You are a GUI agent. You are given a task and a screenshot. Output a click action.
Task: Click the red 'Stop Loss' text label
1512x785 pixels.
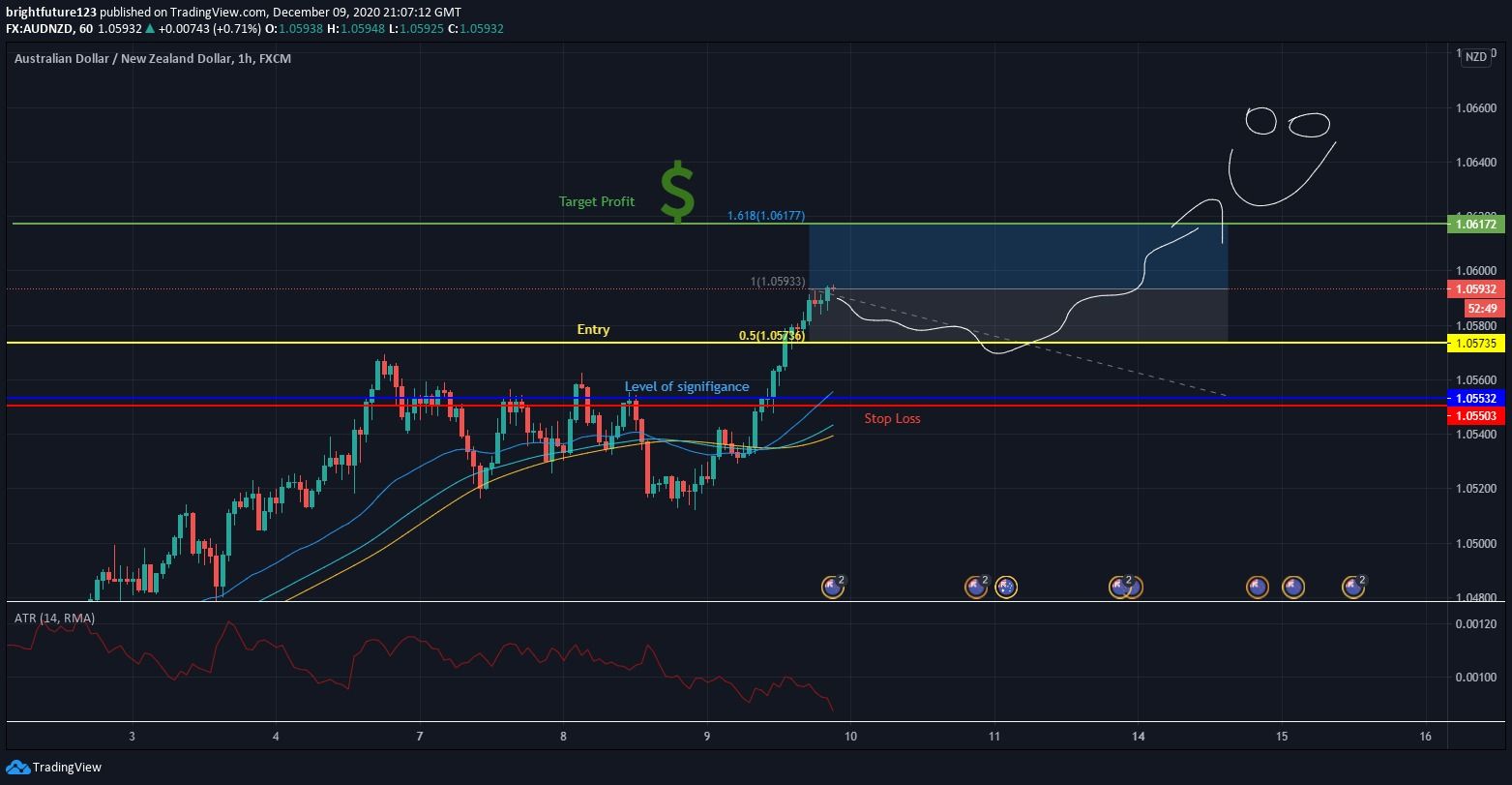892,418
